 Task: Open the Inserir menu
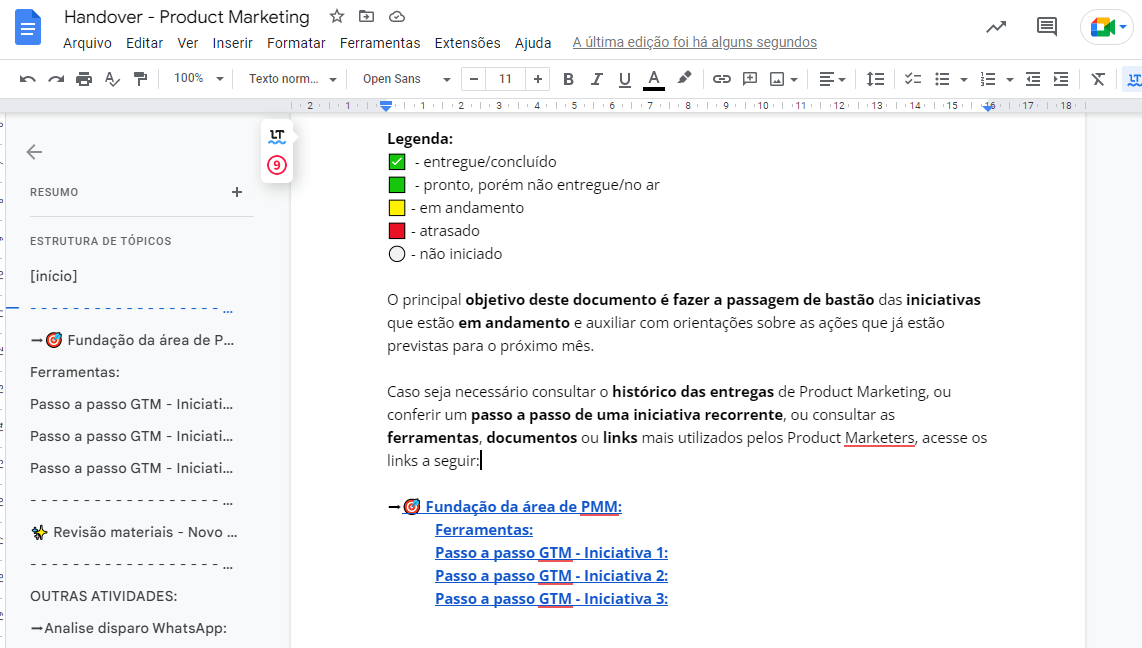[x=232, y=43]
